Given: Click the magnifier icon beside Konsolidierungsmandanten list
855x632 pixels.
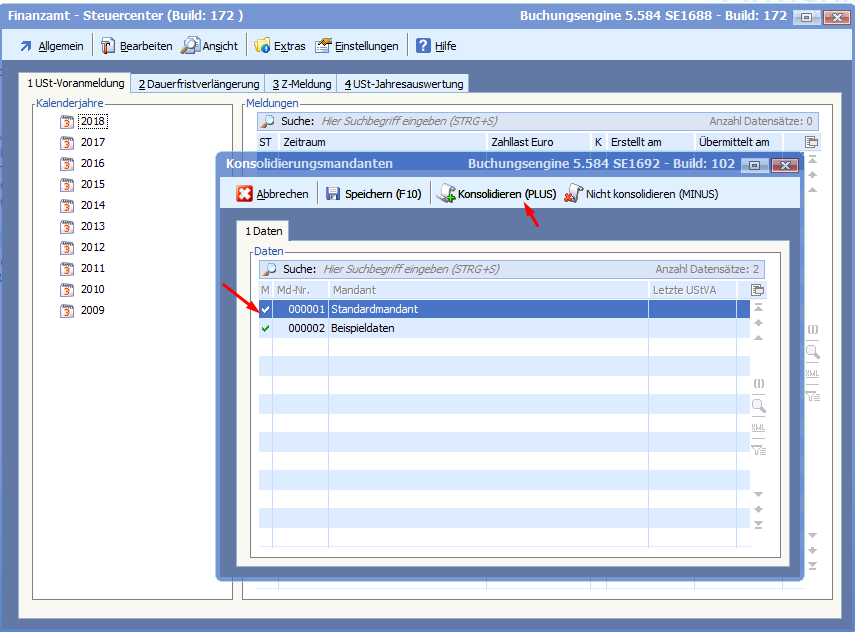Looking at the screenshot, I should pos(758,406).
